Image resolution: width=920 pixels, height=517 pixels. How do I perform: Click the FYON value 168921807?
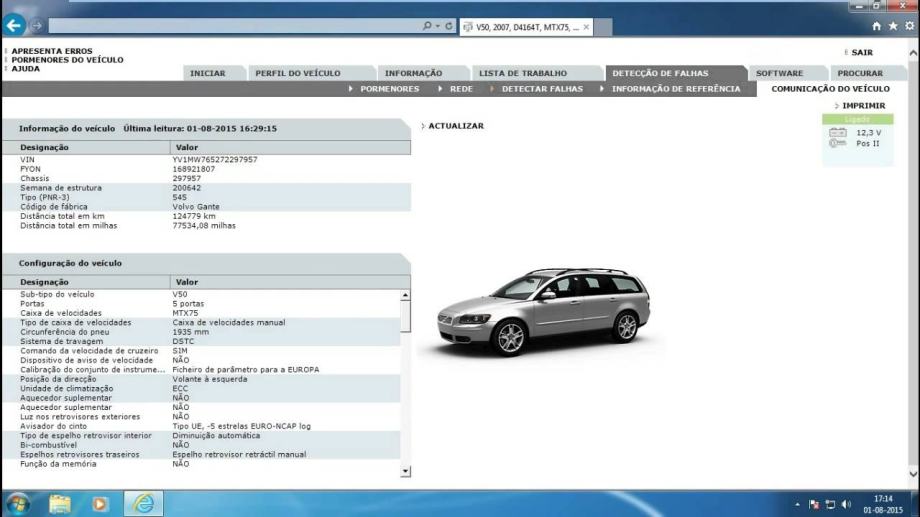point(194,169)
